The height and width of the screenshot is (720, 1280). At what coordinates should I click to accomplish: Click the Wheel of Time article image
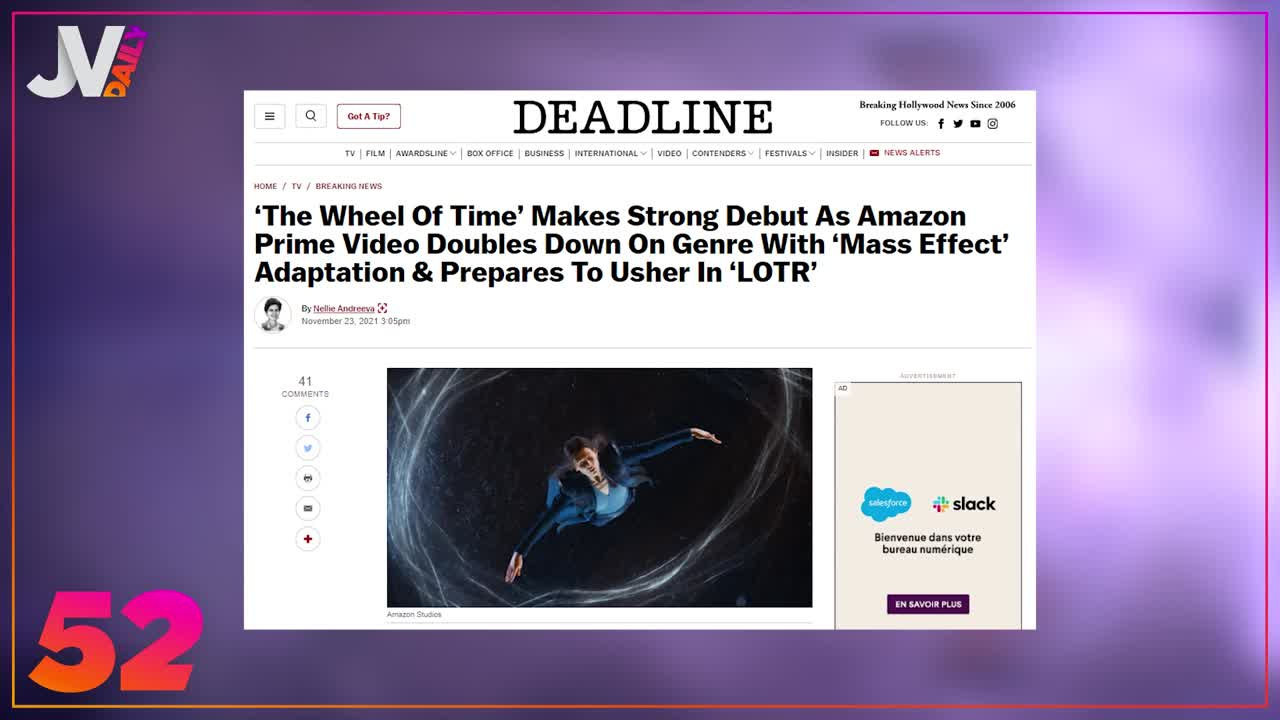click(x=599, y=487)
